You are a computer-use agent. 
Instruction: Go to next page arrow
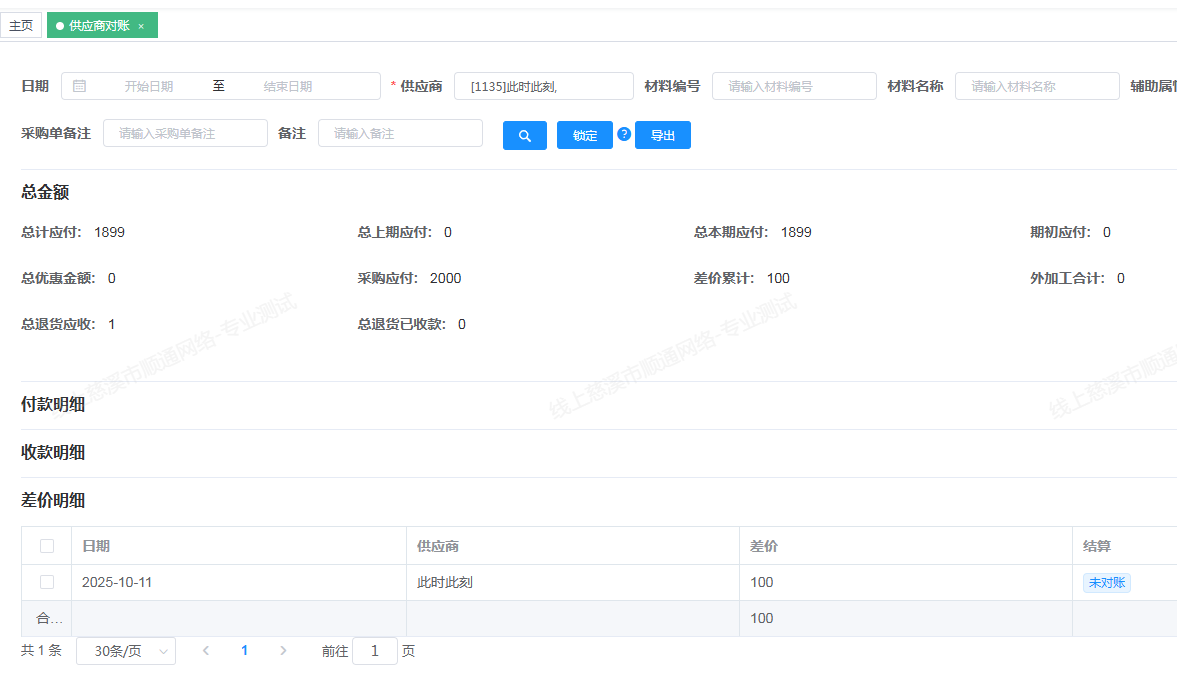(283, 651)
